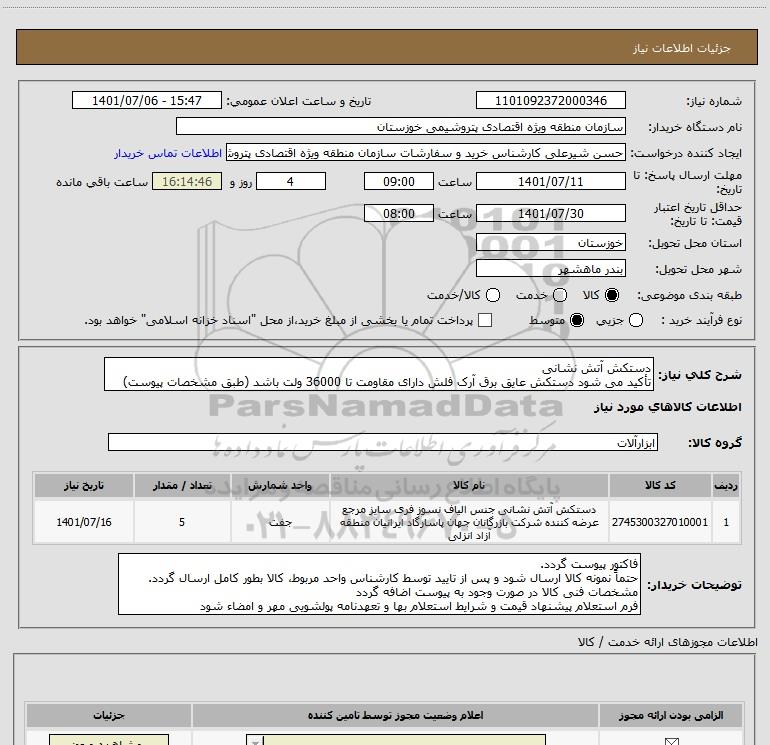The width and height of the screenshot is (770, 745).
Task: Toggle the mandatory license checkbox
Action: (671, 741)
